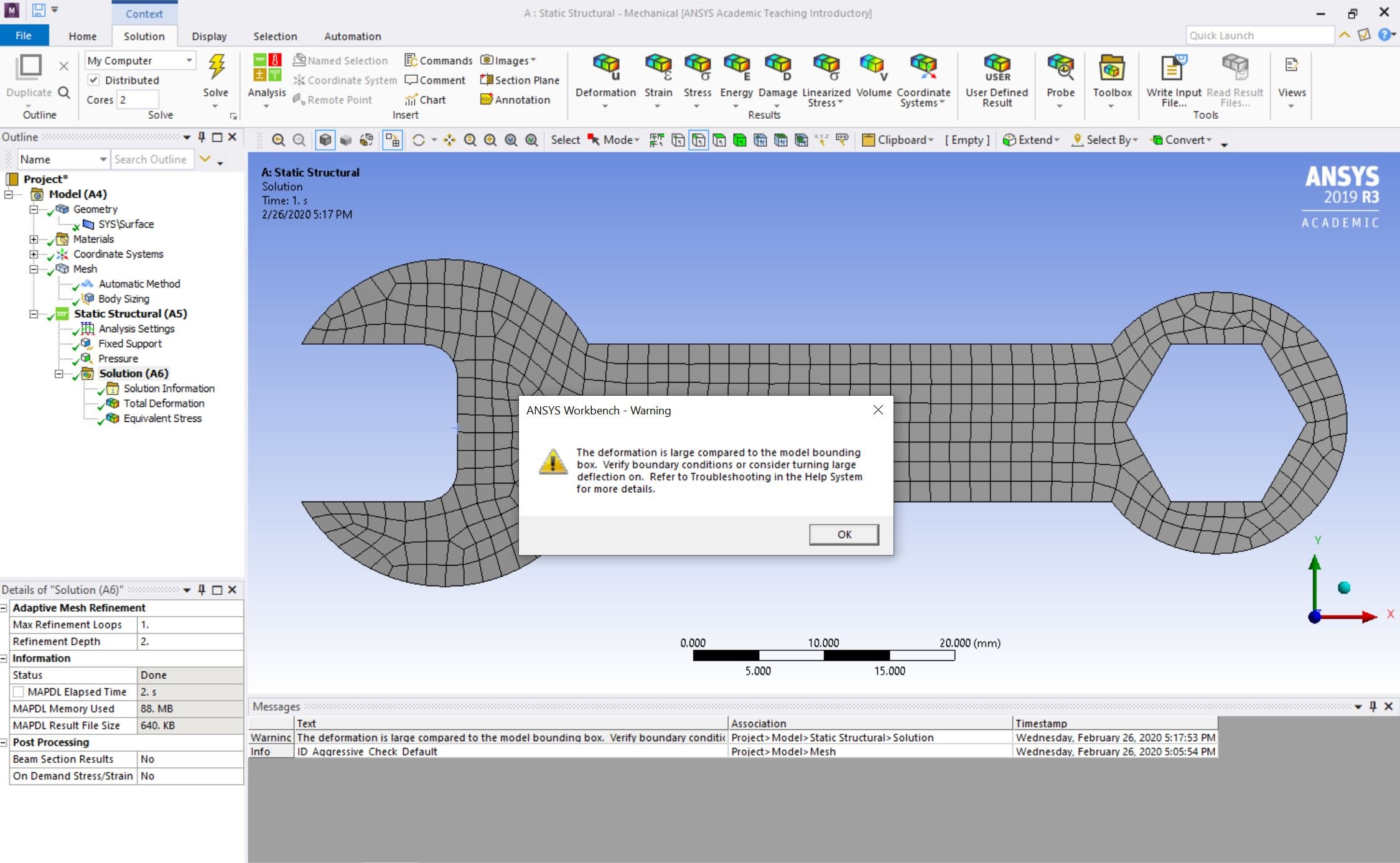Image resolution: width=1400 pixels, height=863 pixels.
Task: Pin the Details of Solution panel
Action: pyautogui.click(x=202, y=590)
